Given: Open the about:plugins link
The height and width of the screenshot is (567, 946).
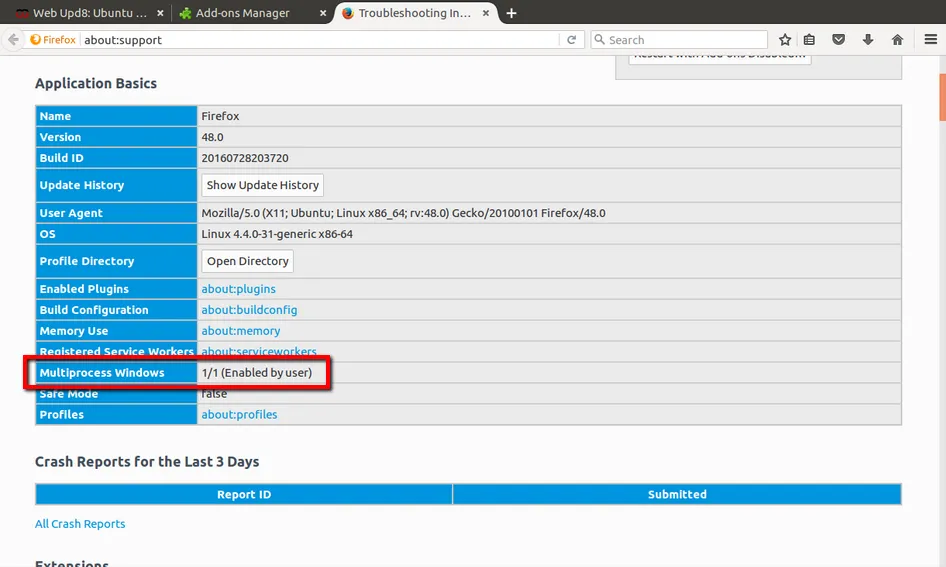Looking at the screenshot, I should 238,289.
